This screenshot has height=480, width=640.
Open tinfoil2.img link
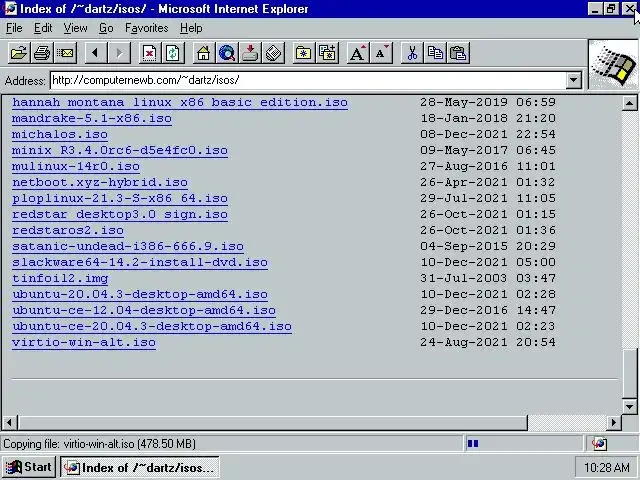pos(60,278)
